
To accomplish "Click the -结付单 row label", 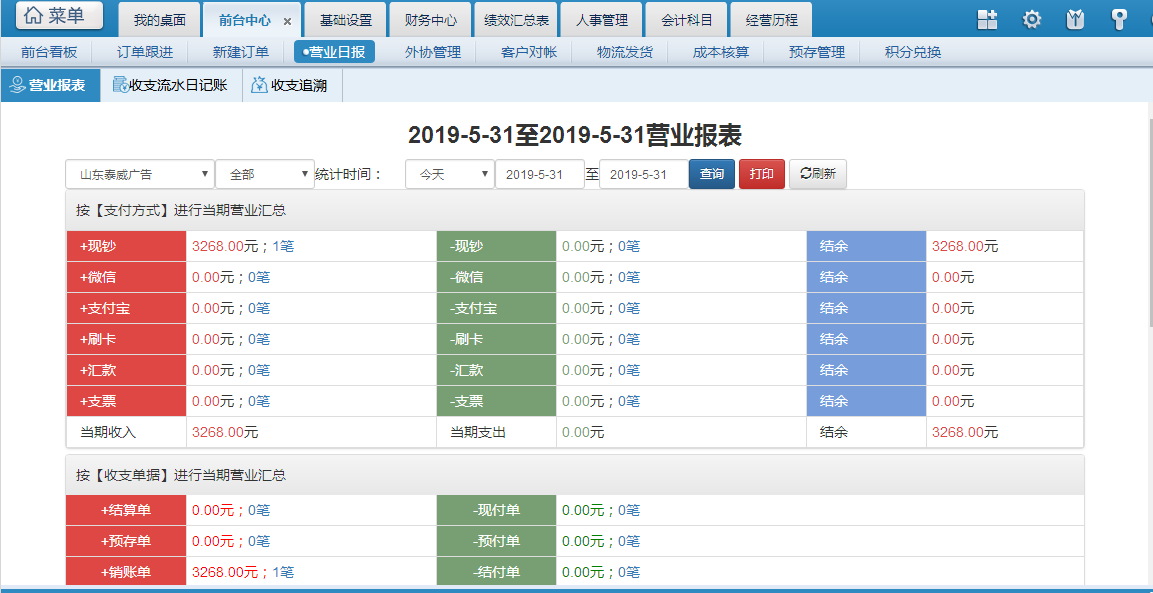I will [x=496, y=572].
